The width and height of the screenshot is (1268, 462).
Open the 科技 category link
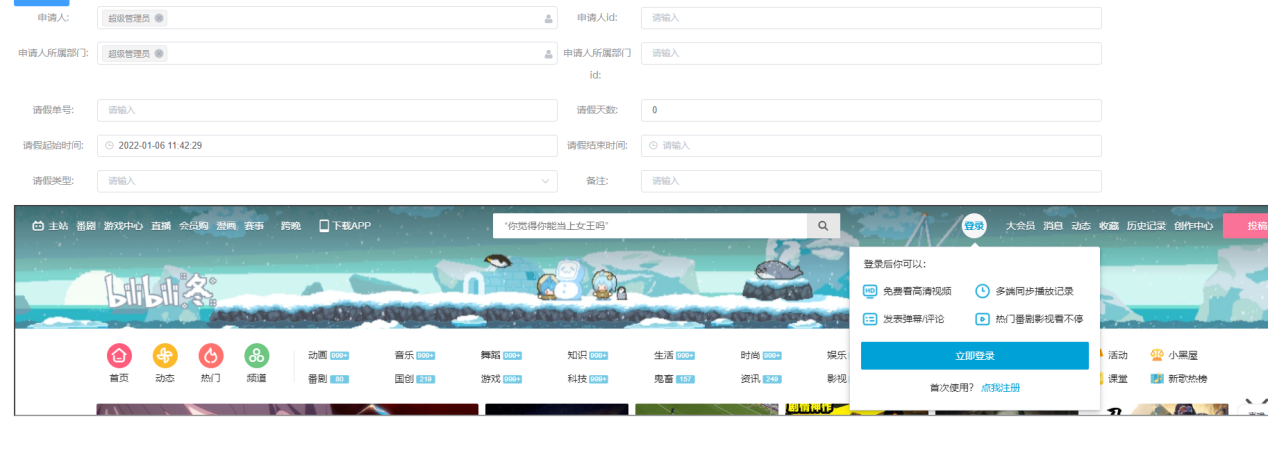coord(577,379)
